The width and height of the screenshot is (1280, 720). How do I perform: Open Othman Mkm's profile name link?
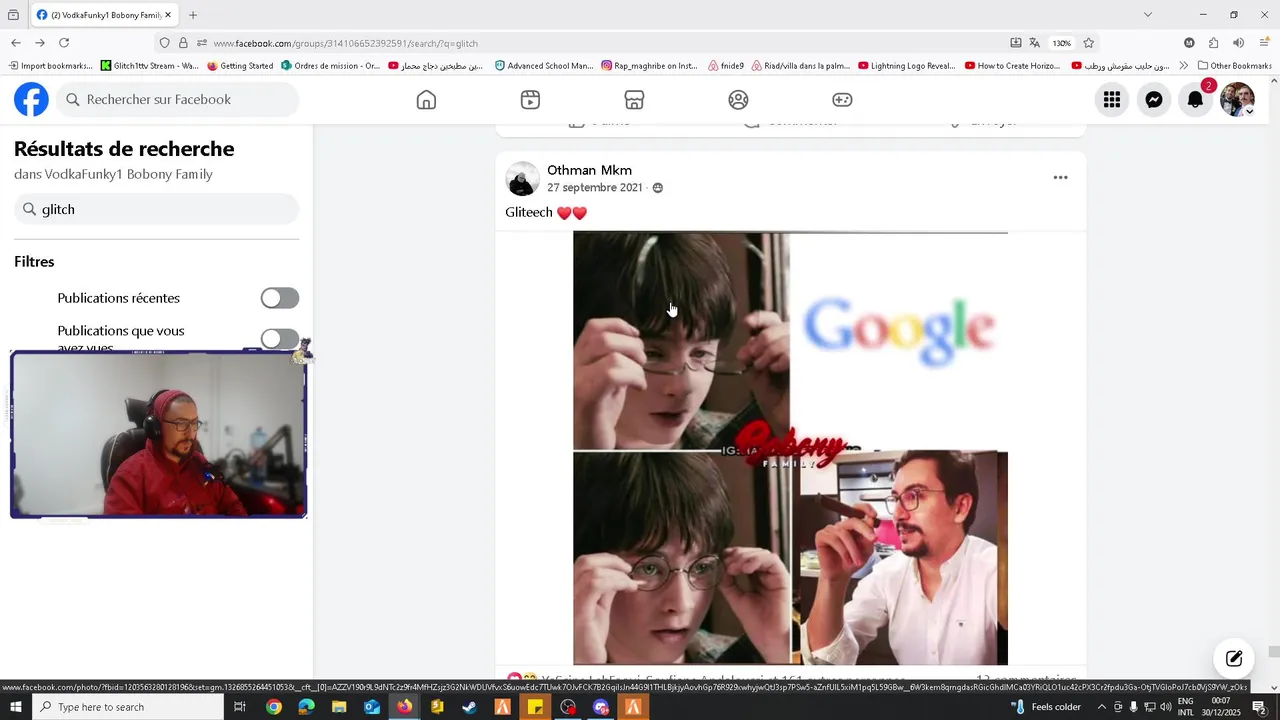[589, 170]
